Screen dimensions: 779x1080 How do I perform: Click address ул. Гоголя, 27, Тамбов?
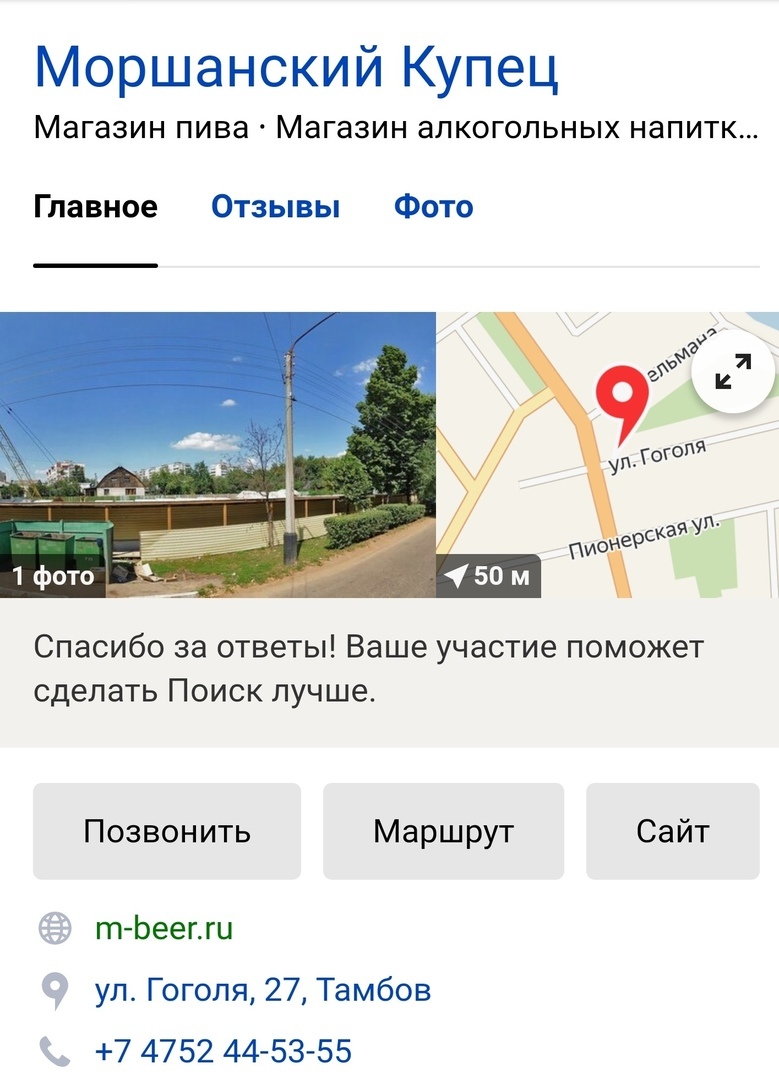263,990
